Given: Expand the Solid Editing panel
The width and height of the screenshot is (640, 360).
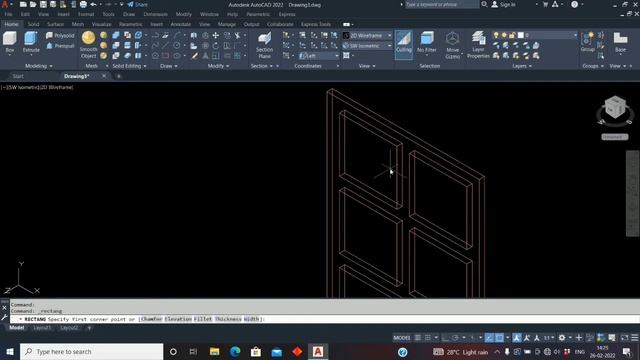Looking at the screenshot, I should click(129, 66).
